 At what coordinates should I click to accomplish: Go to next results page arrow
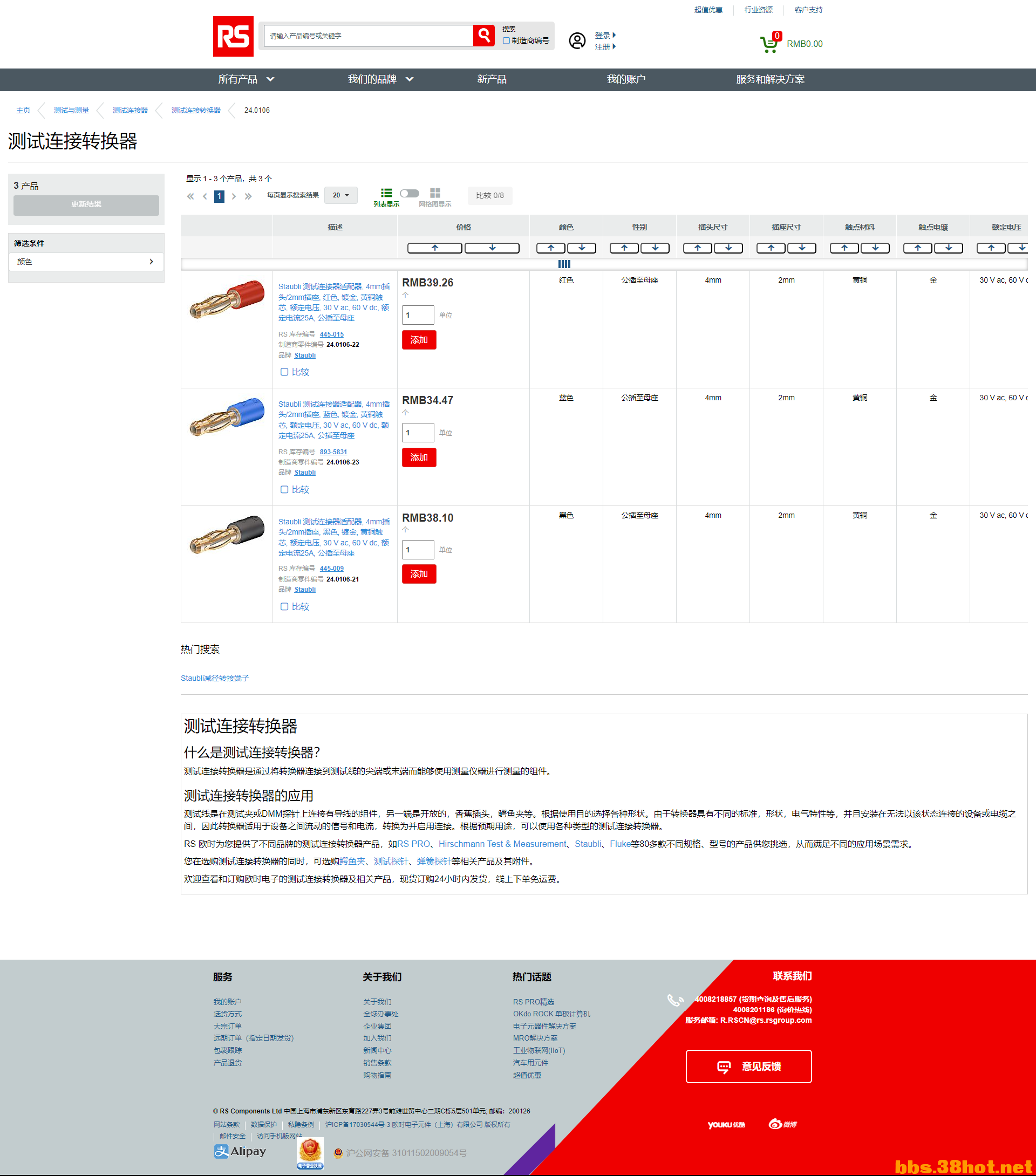click(234, 196)
